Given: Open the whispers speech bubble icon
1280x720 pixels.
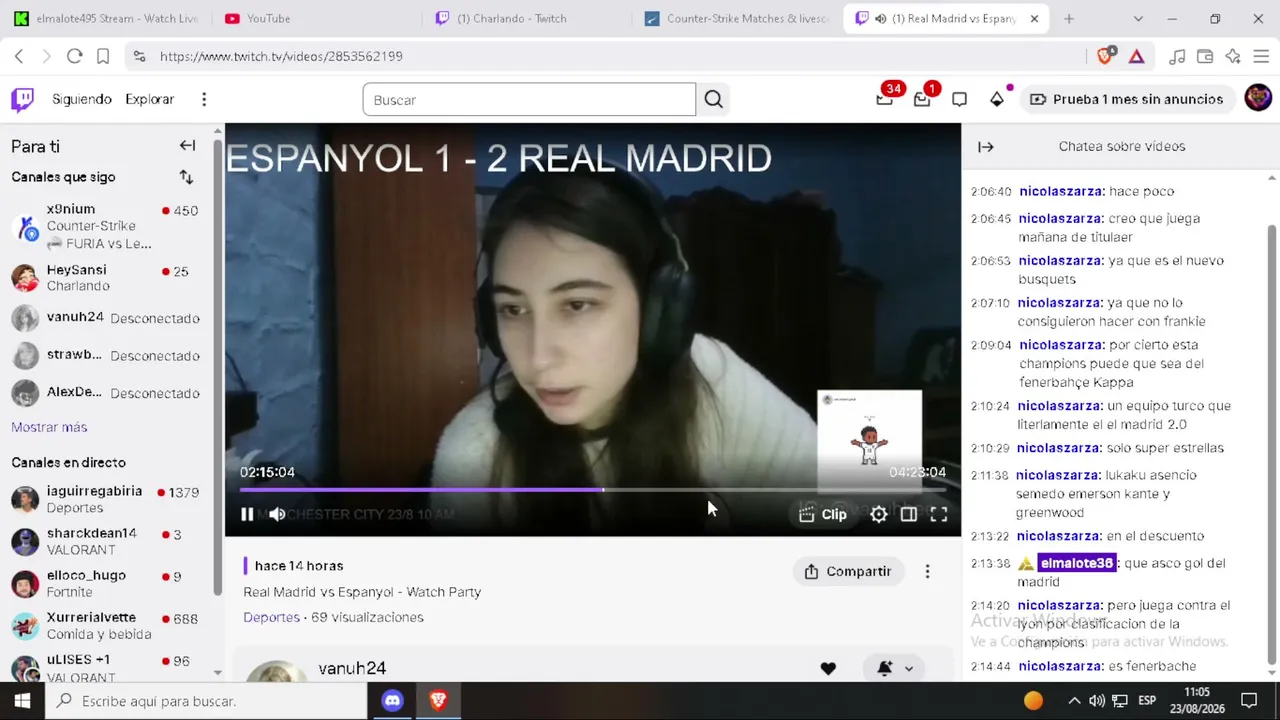Looking at the screenshot, I should 959,99.
